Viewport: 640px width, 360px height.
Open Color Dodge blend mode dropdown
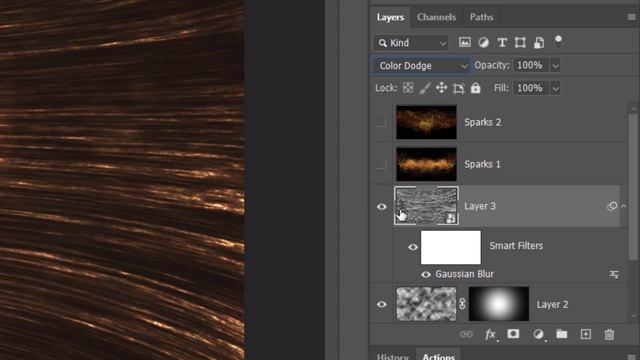tap(421, 66)
